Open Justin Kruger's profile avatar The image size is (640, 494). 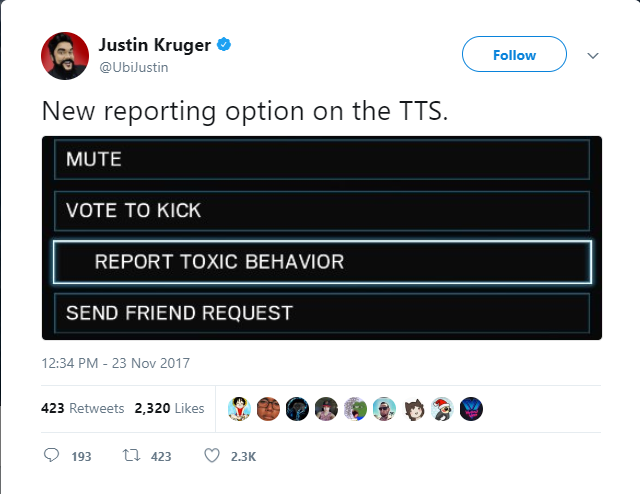65,56
